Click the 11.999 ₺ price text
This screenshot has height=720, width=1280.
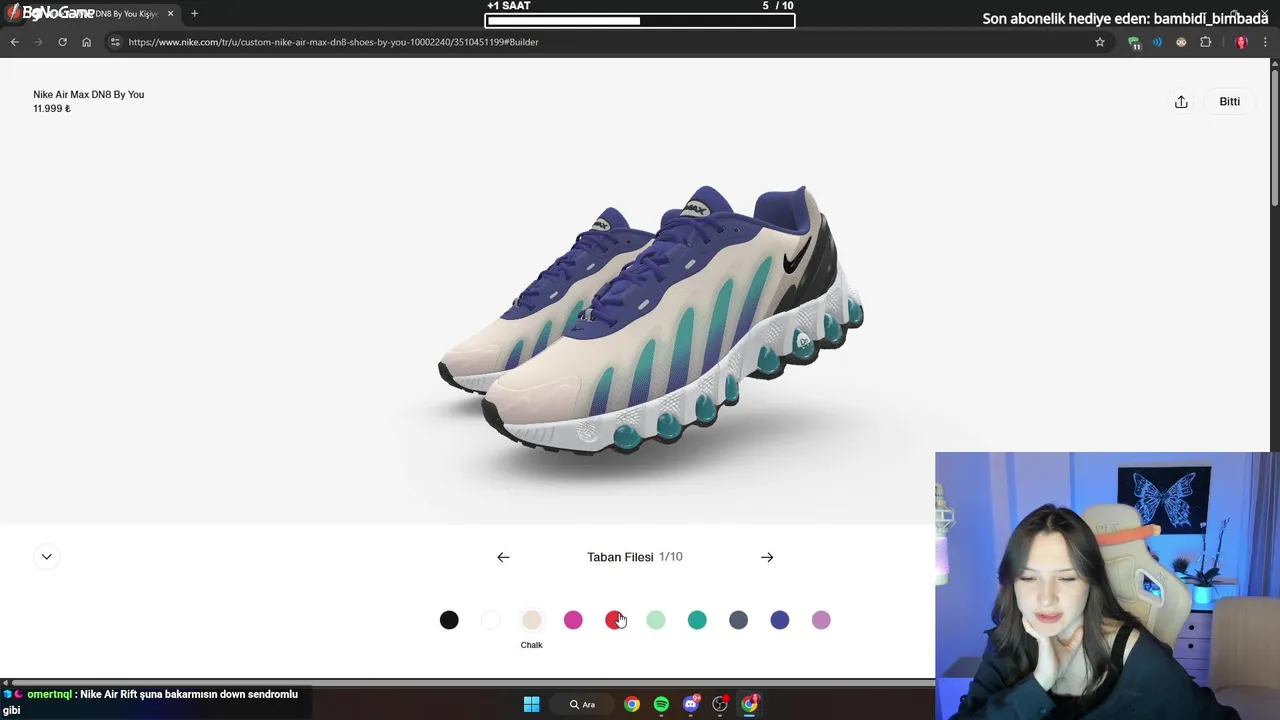pyautogui.click(x=52, y=109)
